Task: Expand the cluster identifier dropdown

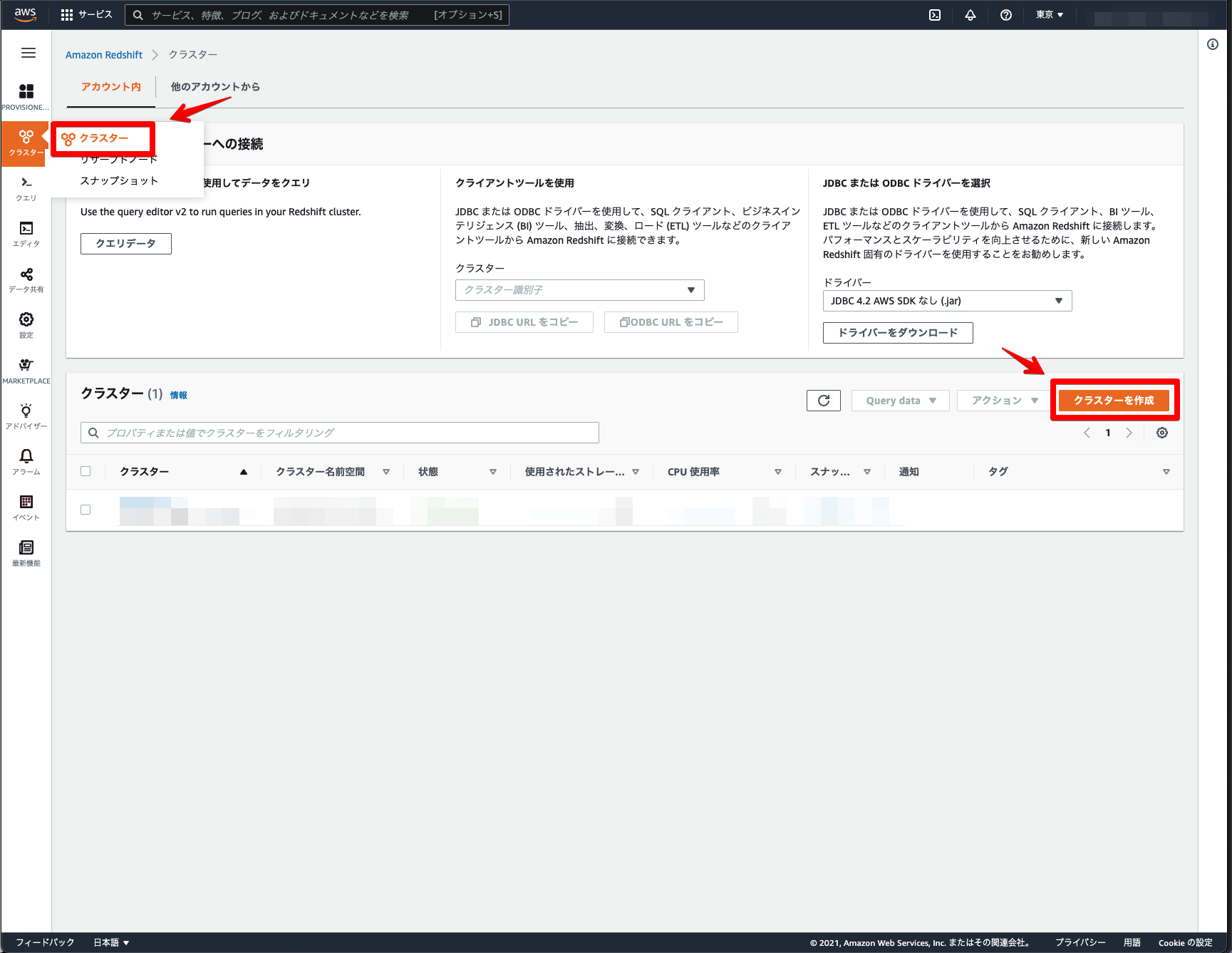Action: pyautogui.click(x=580, y=290)
